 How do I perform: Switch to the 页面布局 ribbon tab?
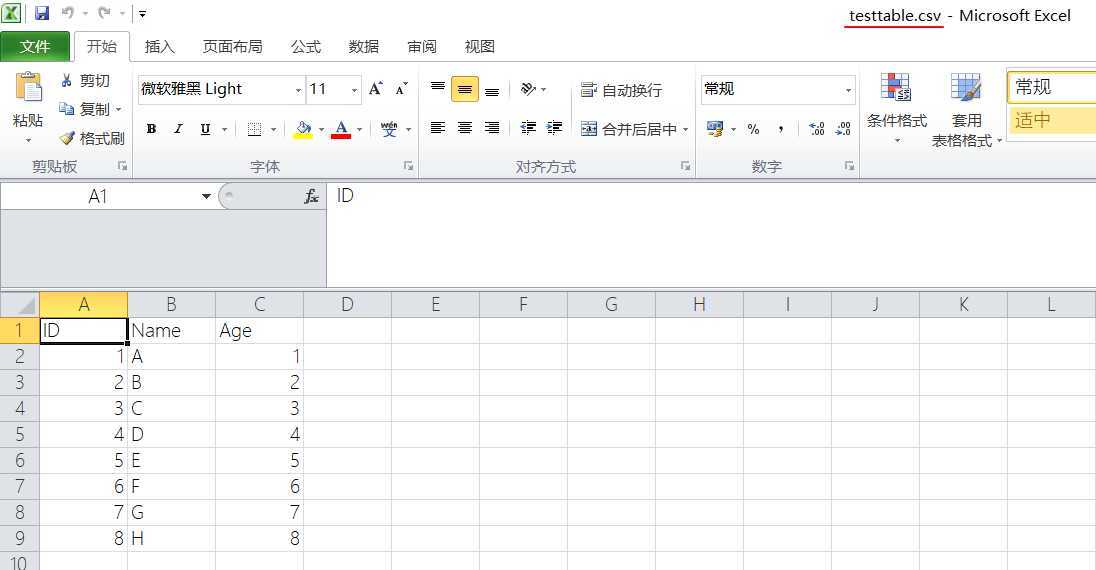coord(232,46)
